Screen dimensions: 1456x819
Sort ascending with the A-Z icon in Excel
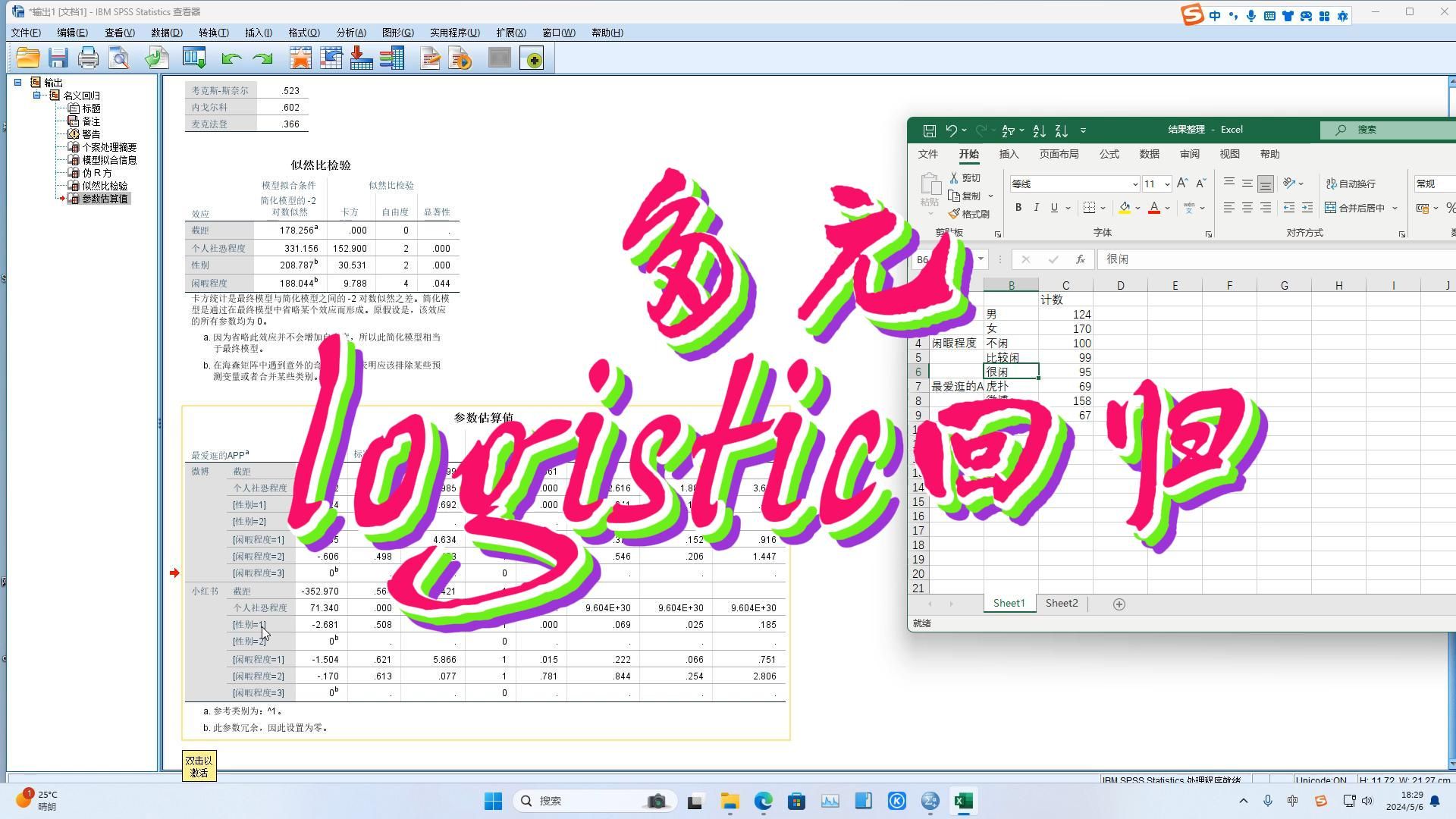(1039, 130)
